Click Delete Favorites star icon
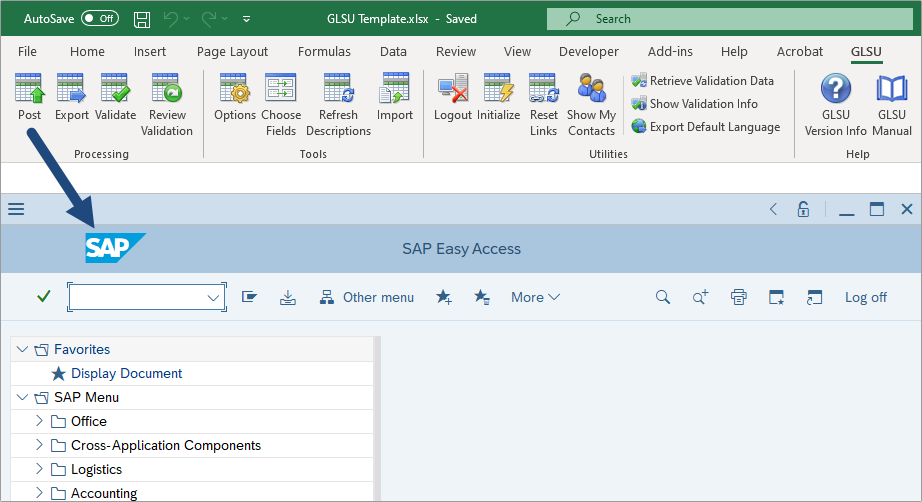This screenshot has height=502, width=922. click(x=482, y=297)
